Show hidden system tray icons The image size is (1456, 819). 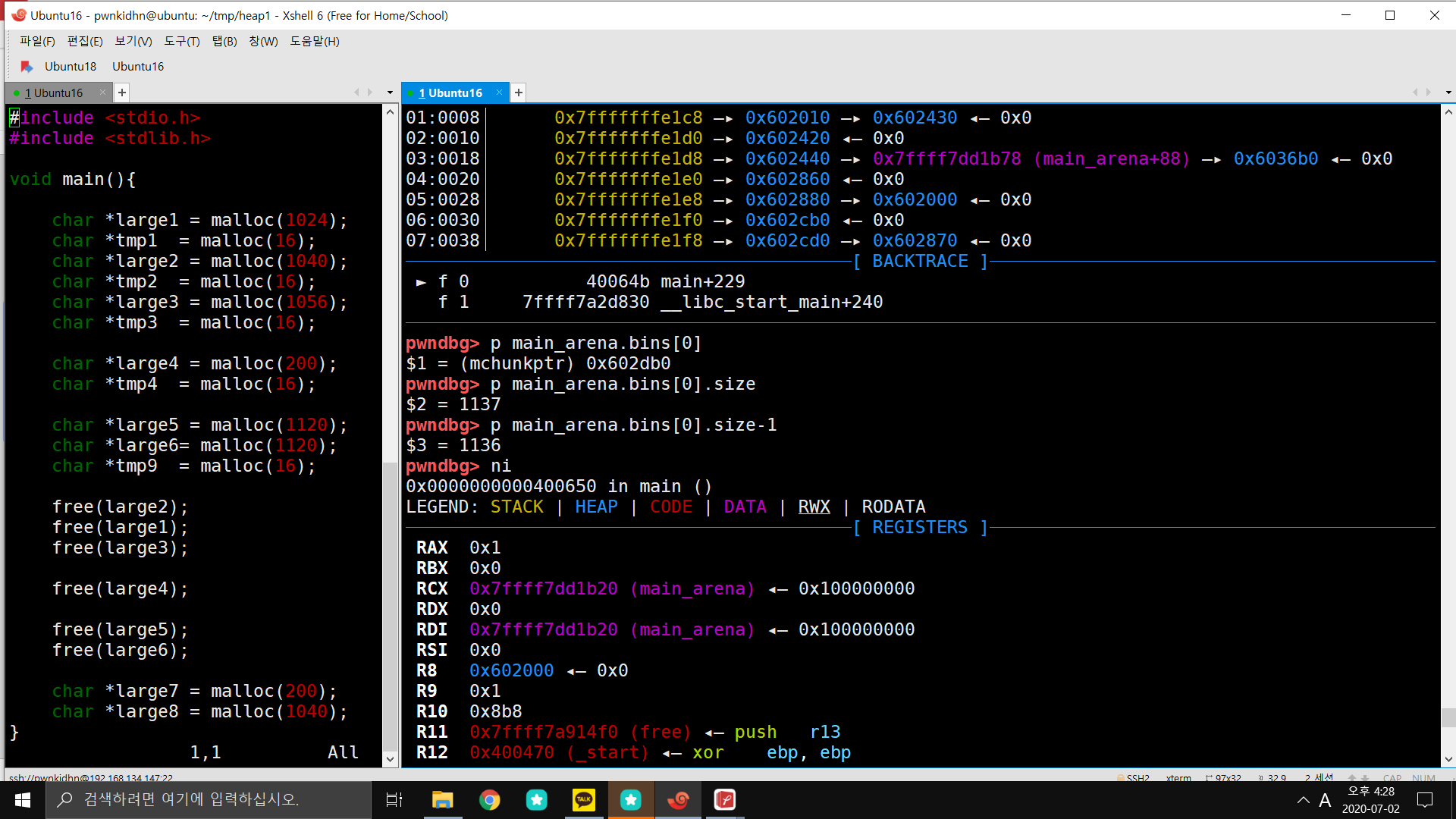[1303, 800]
